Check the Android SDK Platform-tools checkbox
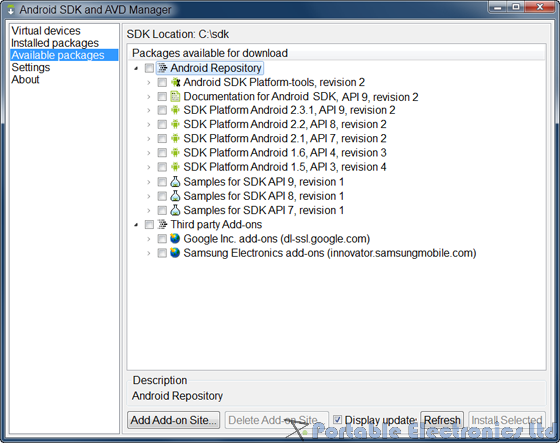The image size is (560, 443). 162,83
